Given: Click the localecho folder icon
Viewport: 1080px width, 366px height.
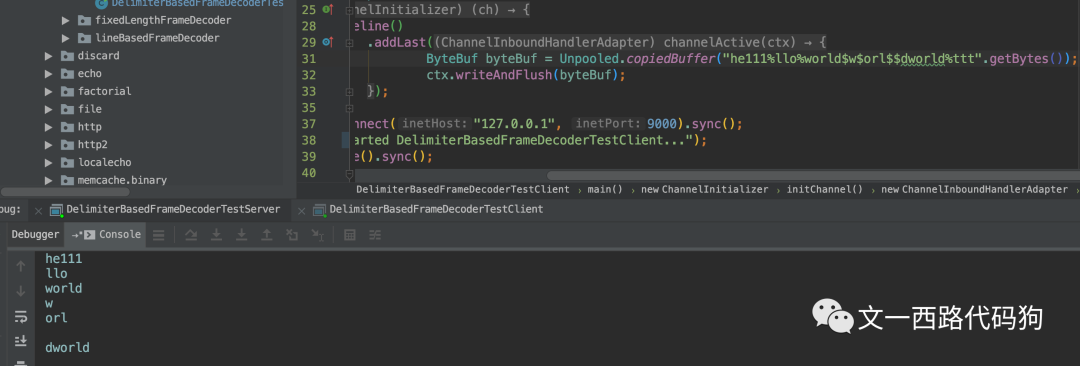Looking at the screenshot, I should pyautogui.click(x=67, y=163).
